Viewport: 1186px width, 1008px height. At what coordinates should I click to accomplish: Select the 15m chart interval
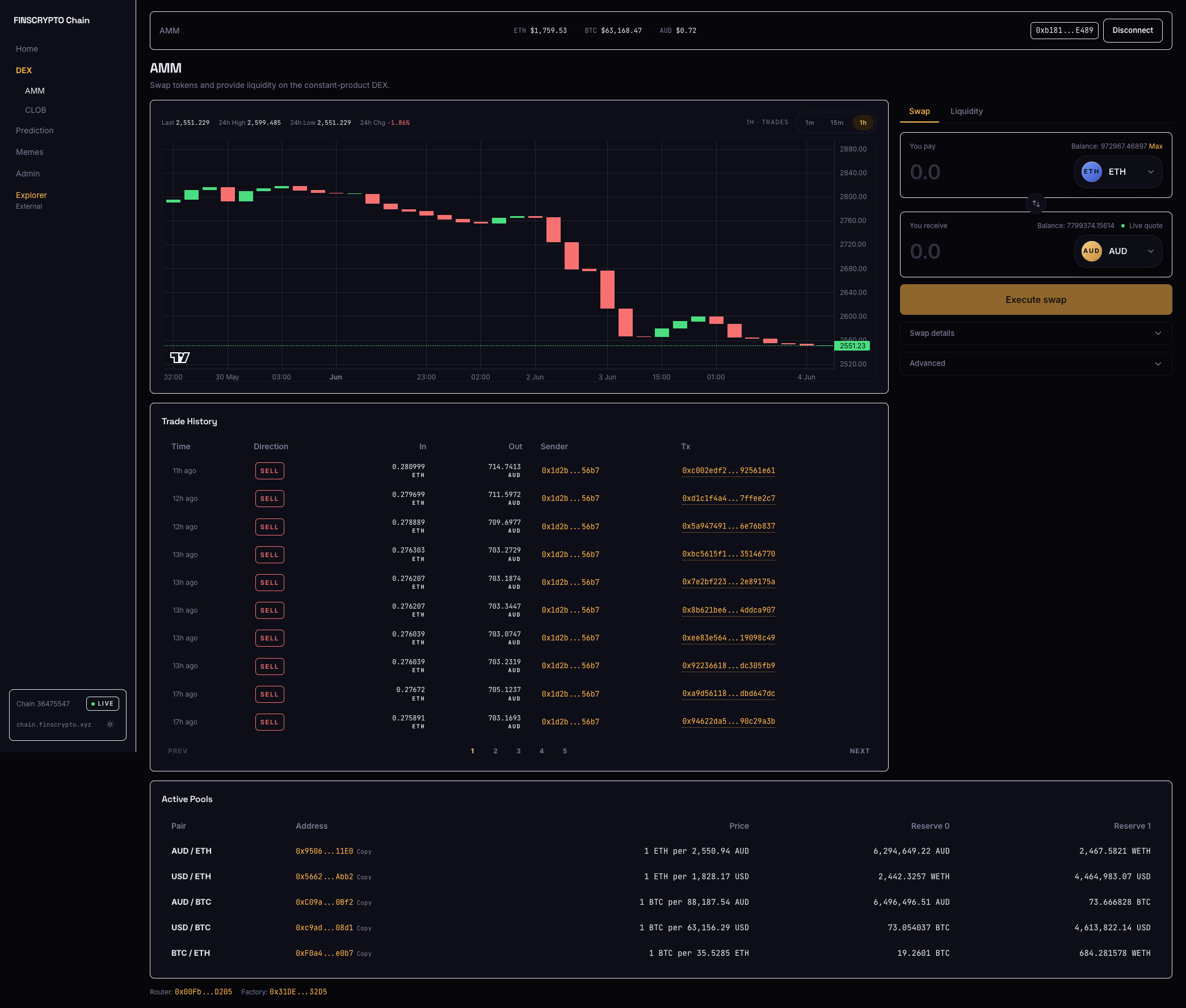(x=836, y=123)
